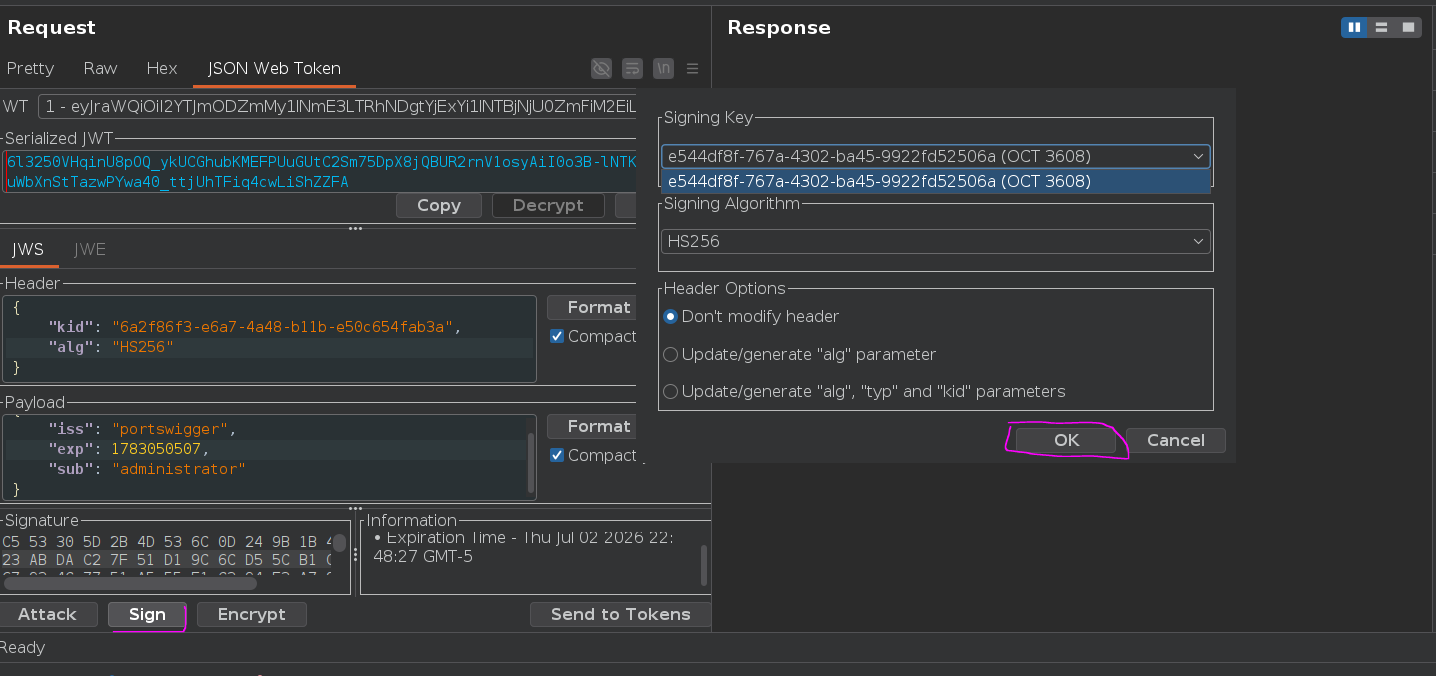Click the Expiration Time information text
This screenshot has width=1436, height=676.
pyautogui.click(x=524, y=547)
